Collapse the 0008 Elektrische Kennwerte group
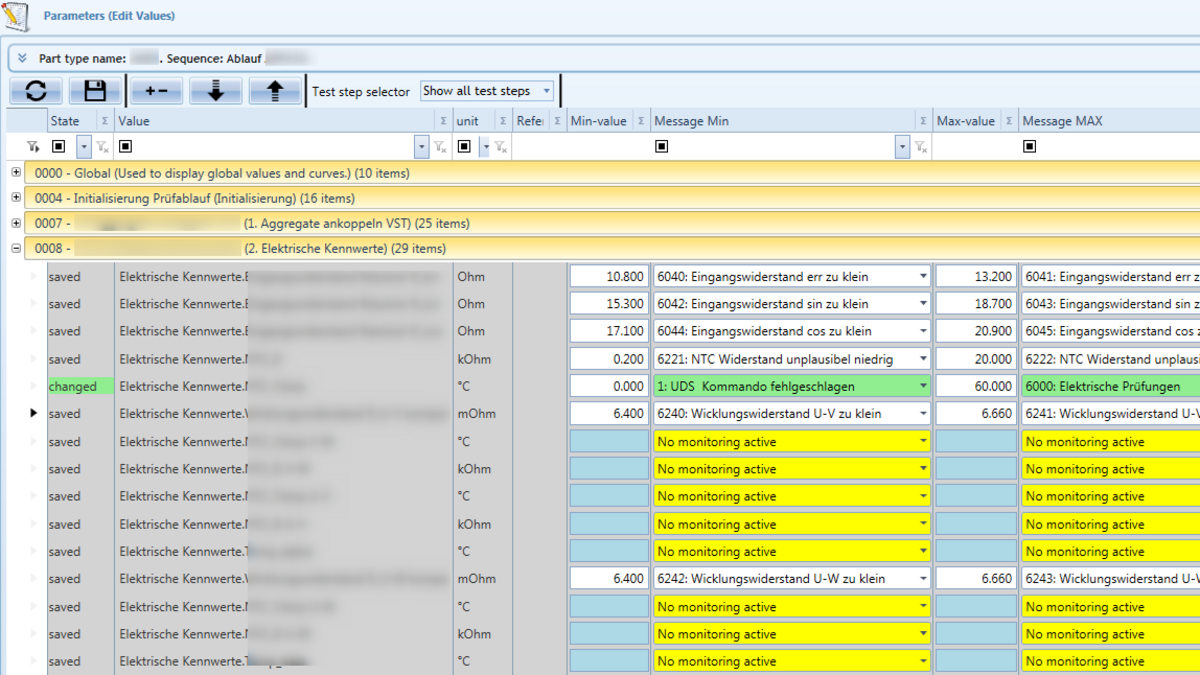The image size is (1200, 675). (16, 248)
